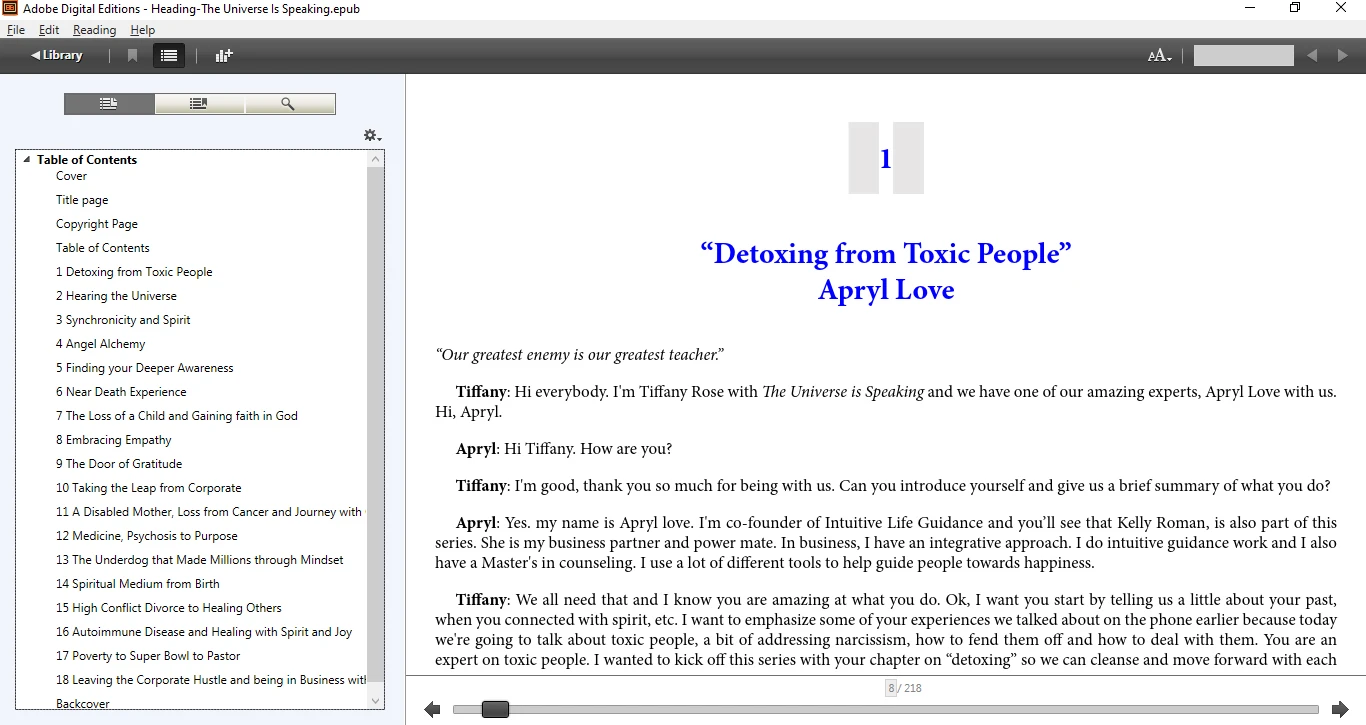The height and width of the screenshot is (725, 1366).
Task: Click the contents list vertical scrollbar thumb
Action: click(376, 425)
